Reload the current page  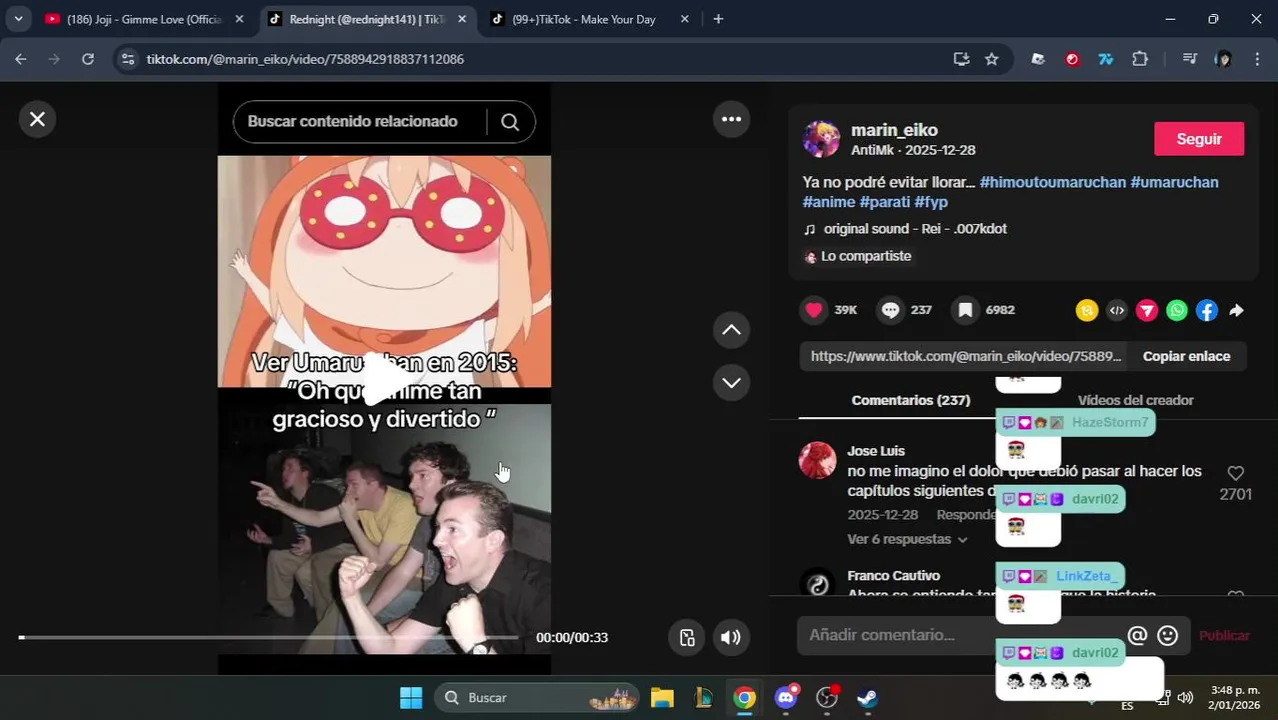click(x=88, y=59)
